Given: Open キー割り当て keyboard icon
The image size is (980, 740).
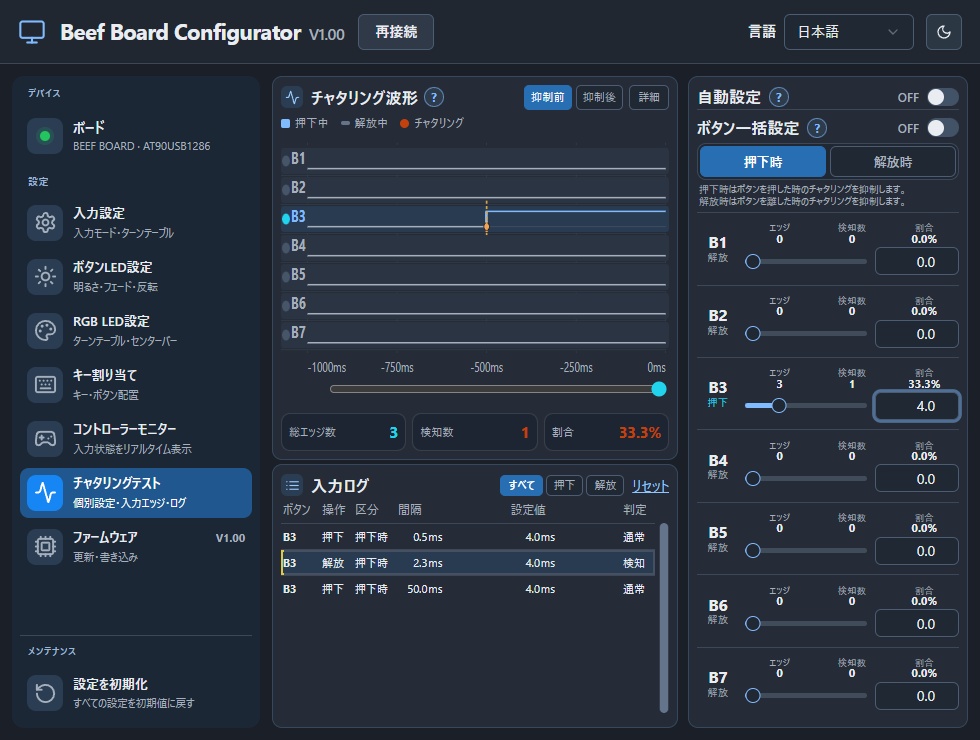Looking at the screenshot, I should point(45,384).
